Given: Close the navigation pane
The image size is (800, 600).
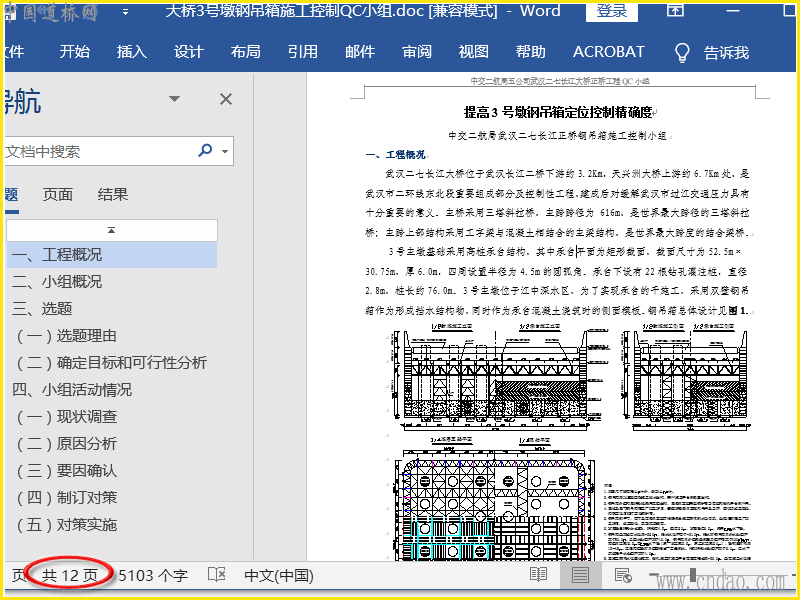Looking at the screenshot, I should pyautogui.click(x=226, y=99).
